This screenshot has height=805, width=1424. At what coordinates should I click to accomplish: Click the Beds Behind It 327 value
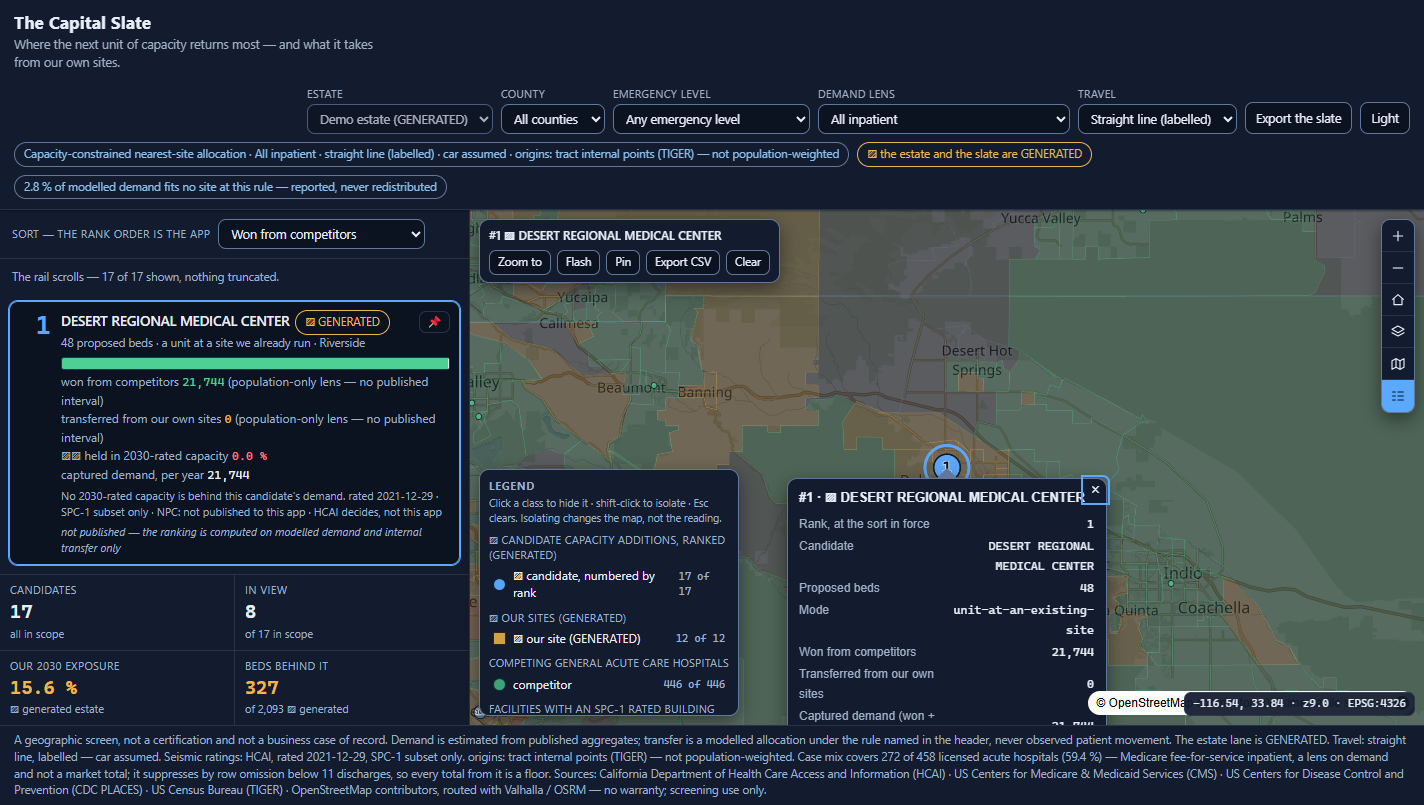tap(262, 688)
